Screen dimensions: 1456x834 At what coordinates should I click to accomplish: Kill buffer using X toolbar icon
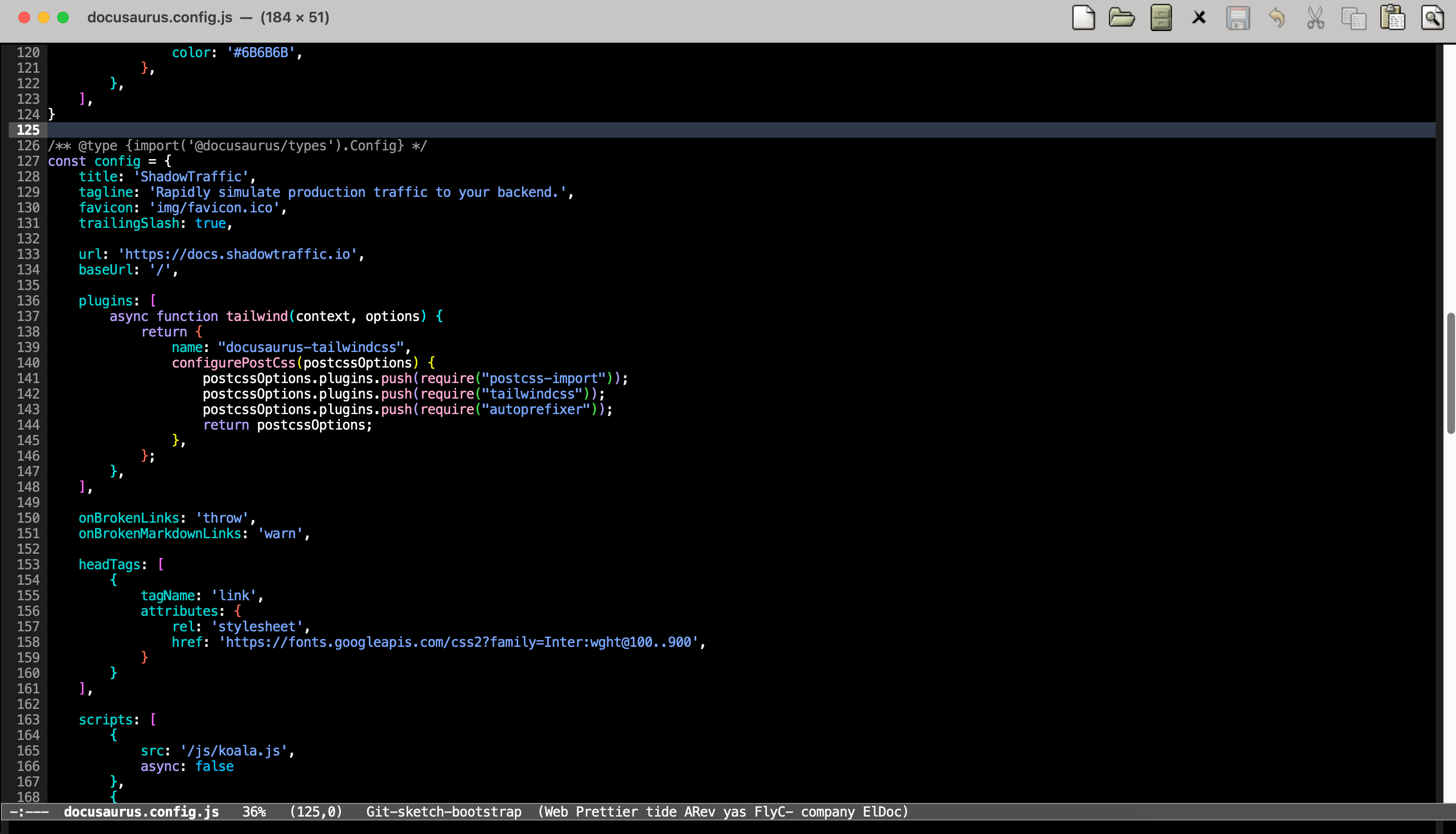click(1199, 18)
